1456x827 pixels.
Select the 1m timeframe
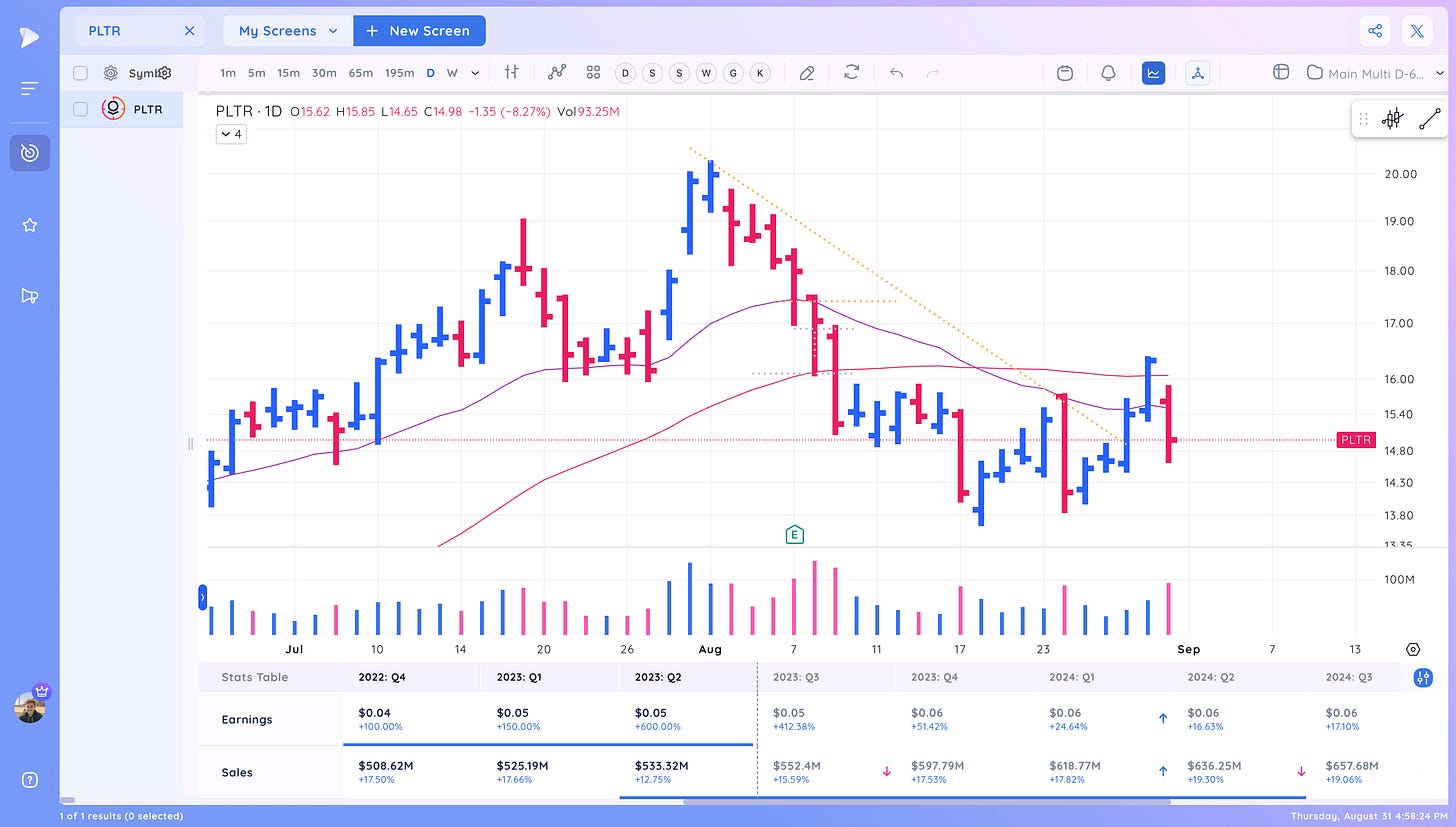click(228, 73)
